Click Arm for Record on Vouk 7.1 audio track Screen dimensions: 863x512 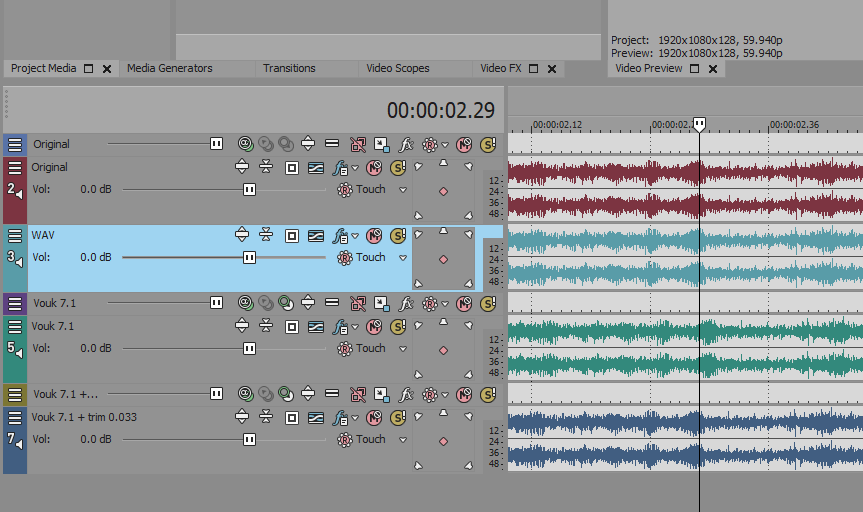(292, 326)
